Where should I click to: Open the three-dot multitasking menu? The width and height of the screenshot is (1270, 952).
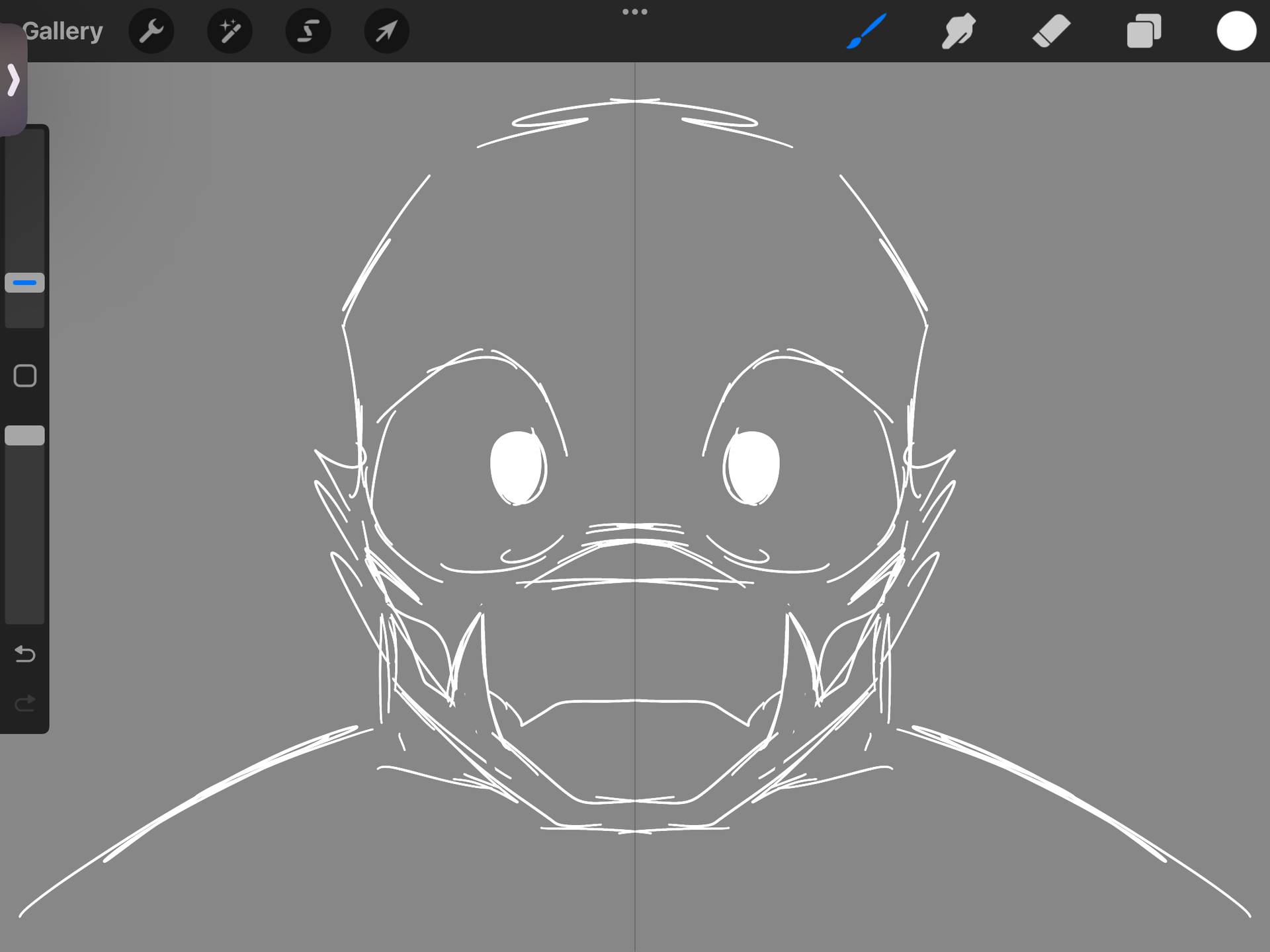[635, 12]
